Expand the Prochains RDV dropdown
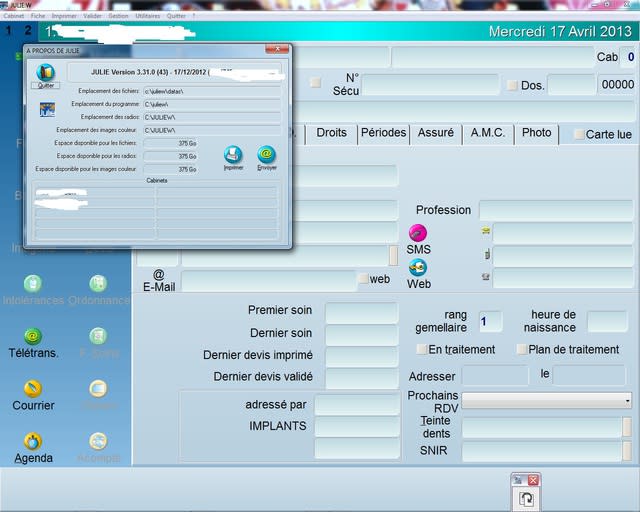640x512 pixels. tap(627, 401)
